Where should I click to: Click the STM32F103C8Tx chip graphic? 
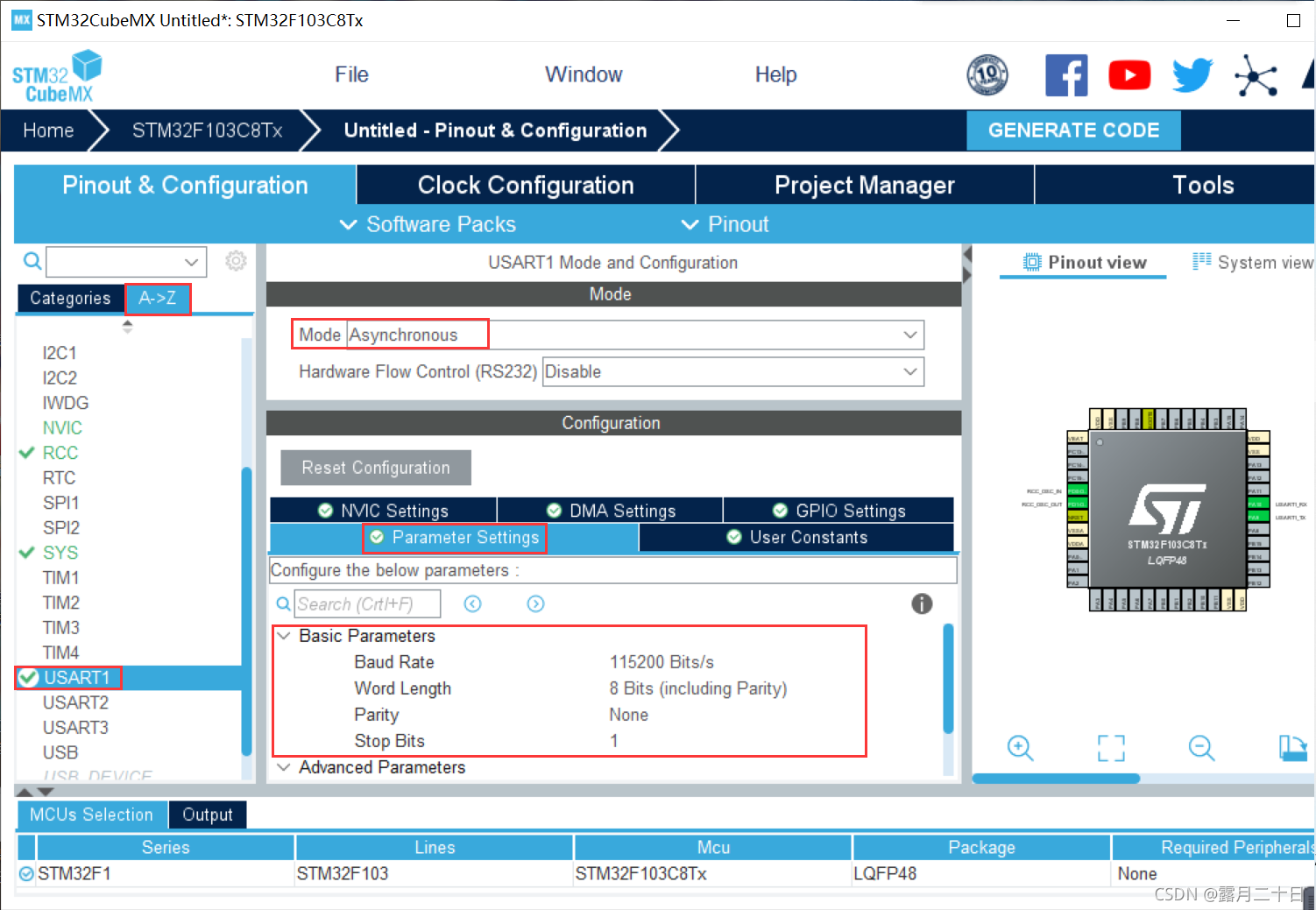click(x=1168, y=510)
